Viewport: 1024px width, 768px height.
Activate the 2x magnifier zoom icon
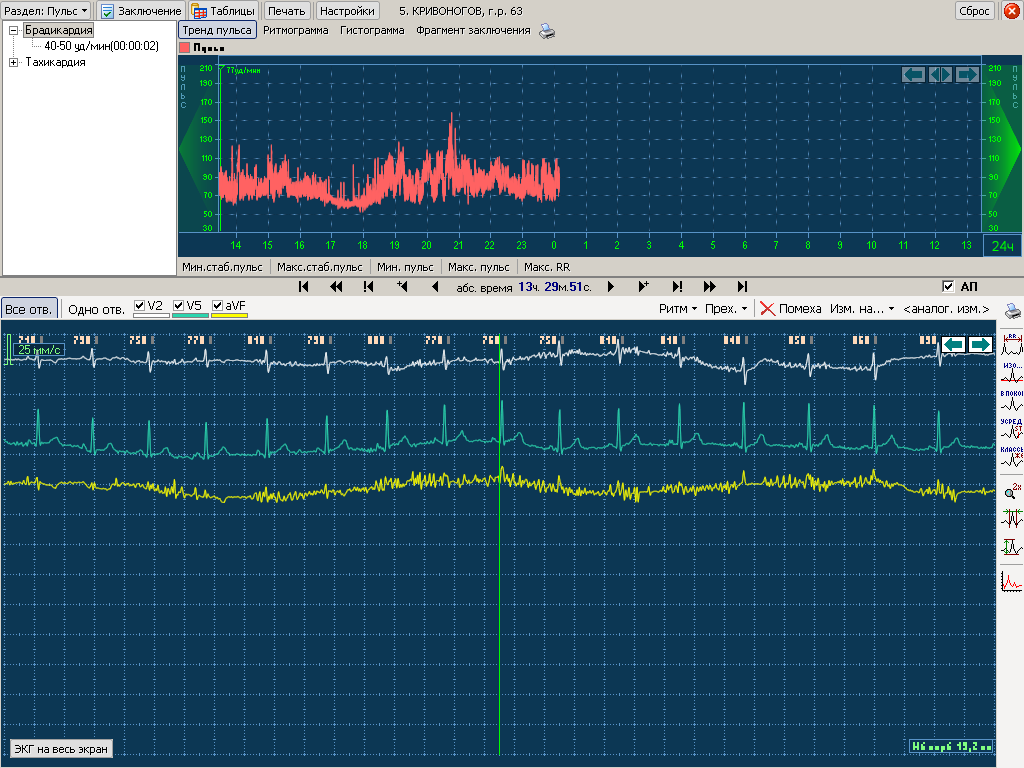click(x=1012, y=491)
